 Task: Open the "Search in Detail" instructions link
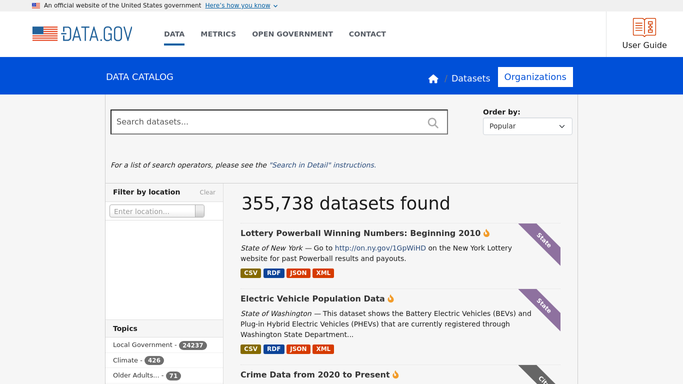click(x=322, y=165)
